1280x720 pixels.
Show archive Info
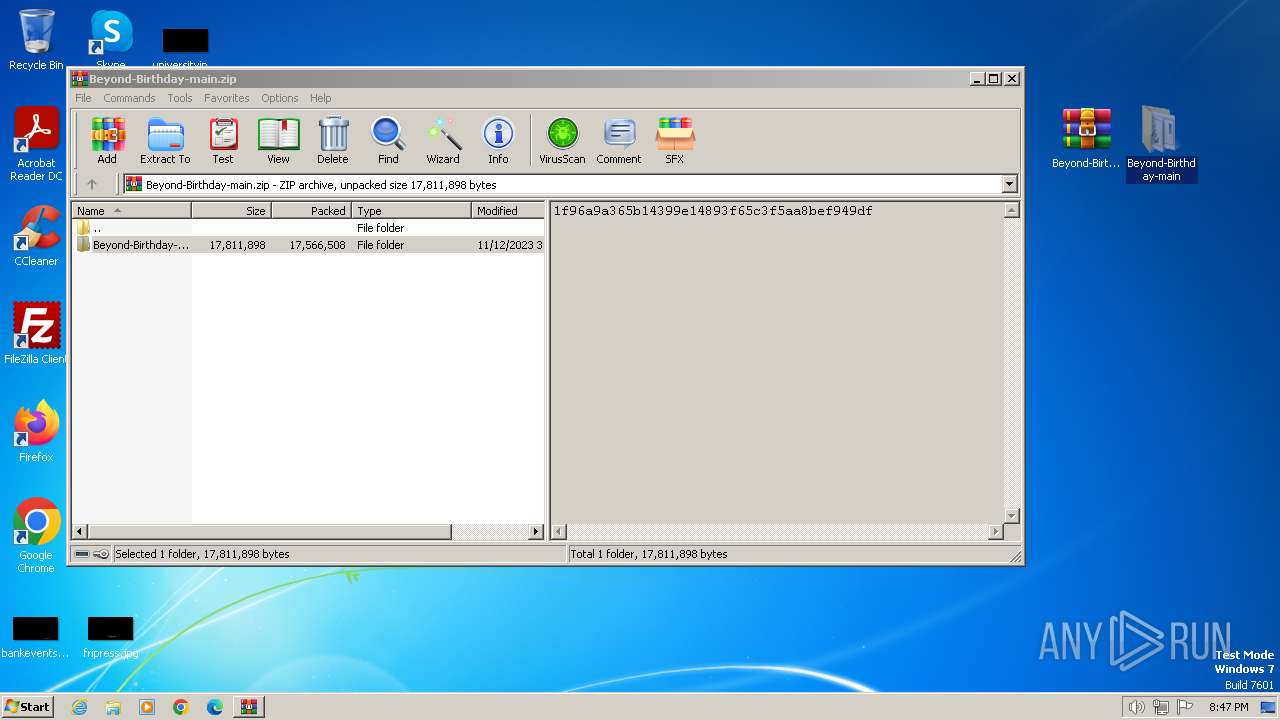point(498,140)
